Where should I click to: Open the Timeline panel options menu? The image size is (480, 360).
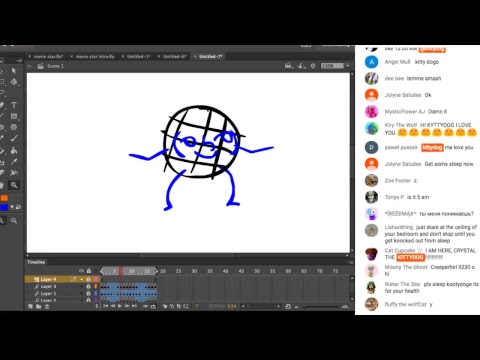point(350,262)
